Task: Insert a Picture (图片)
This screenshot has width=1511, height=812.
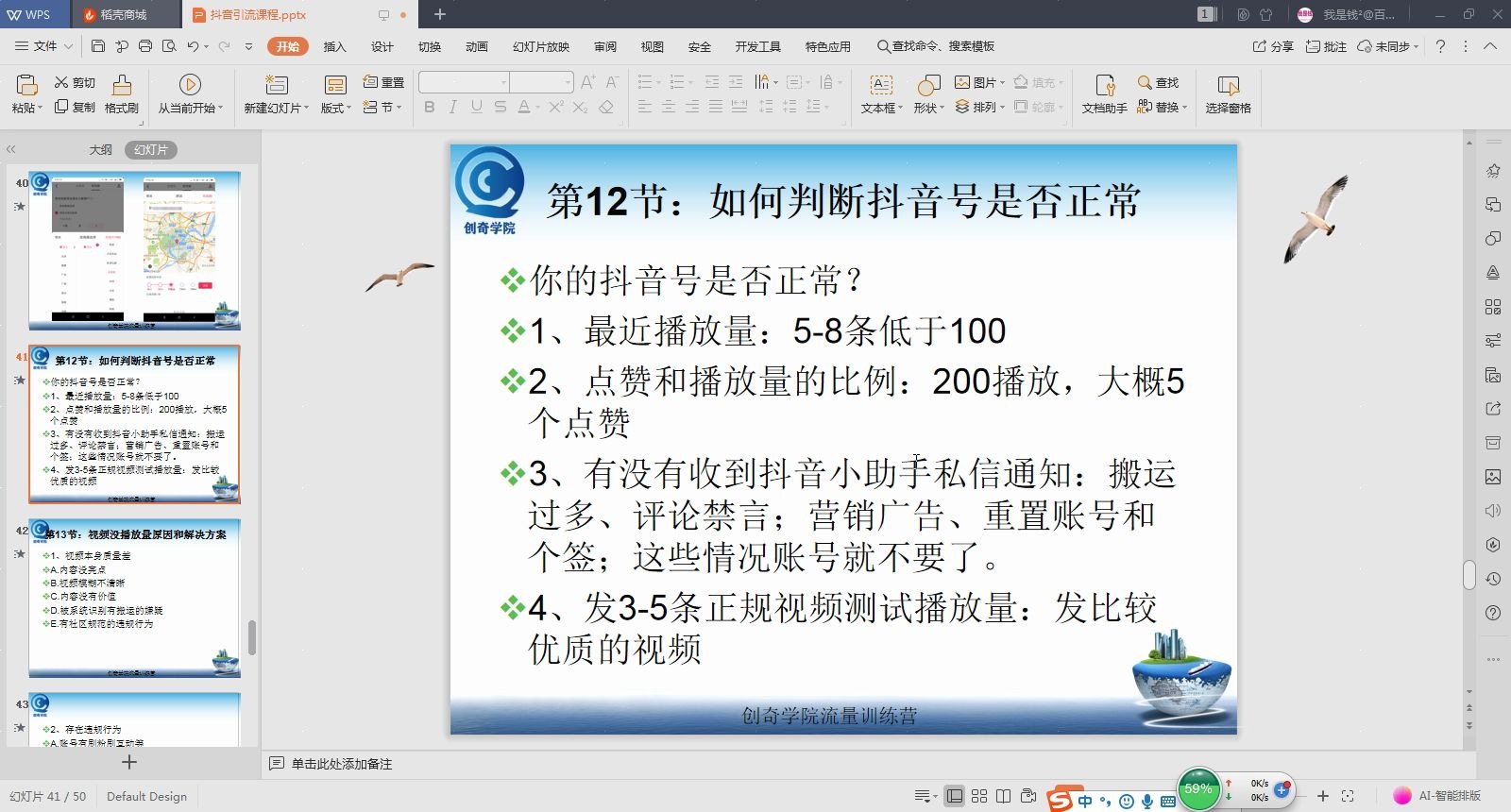Action: 979,82
